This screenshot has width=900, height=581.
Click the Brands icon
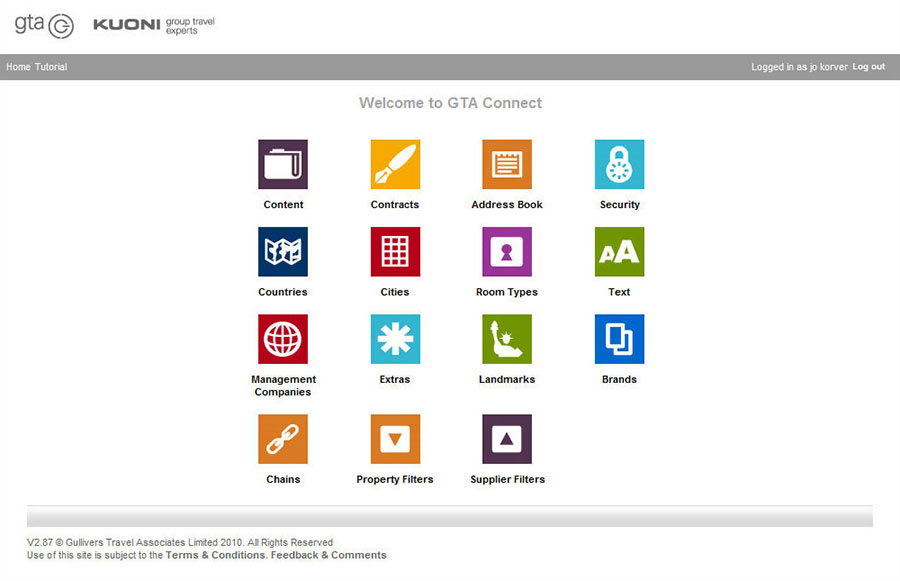pos(619,340)
